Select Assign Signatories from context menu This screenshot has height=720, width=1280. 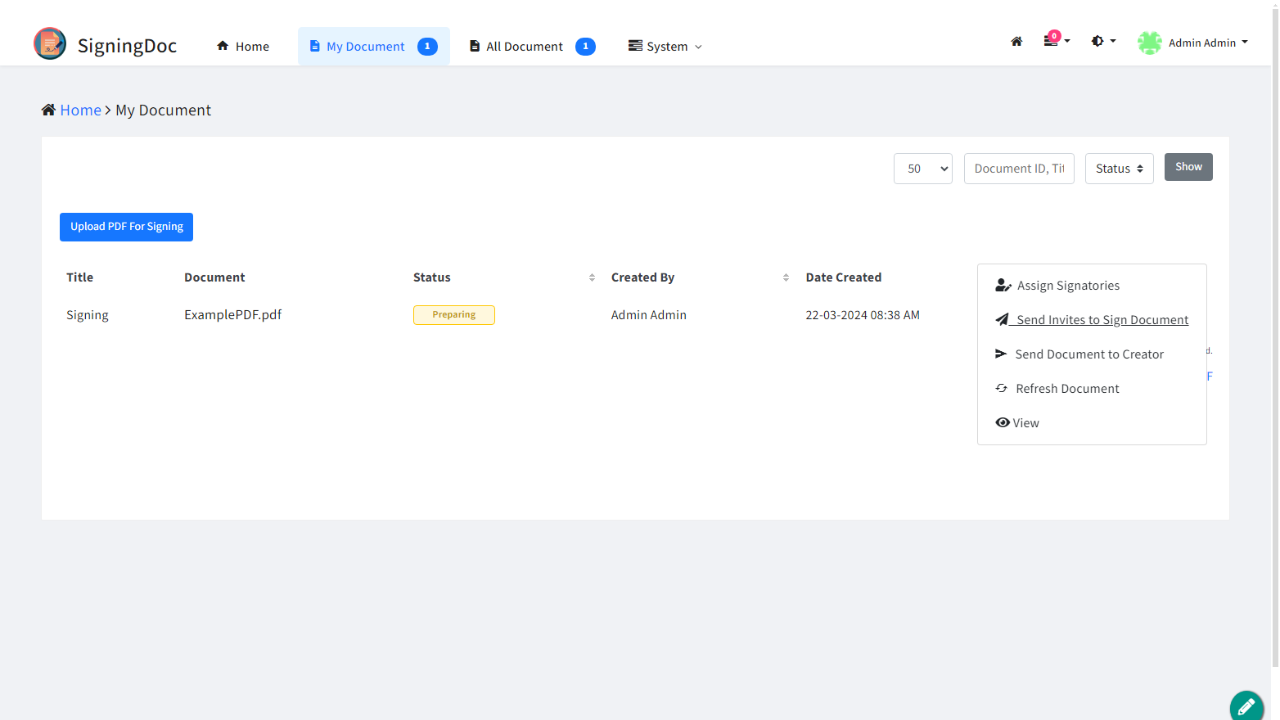1067,286
